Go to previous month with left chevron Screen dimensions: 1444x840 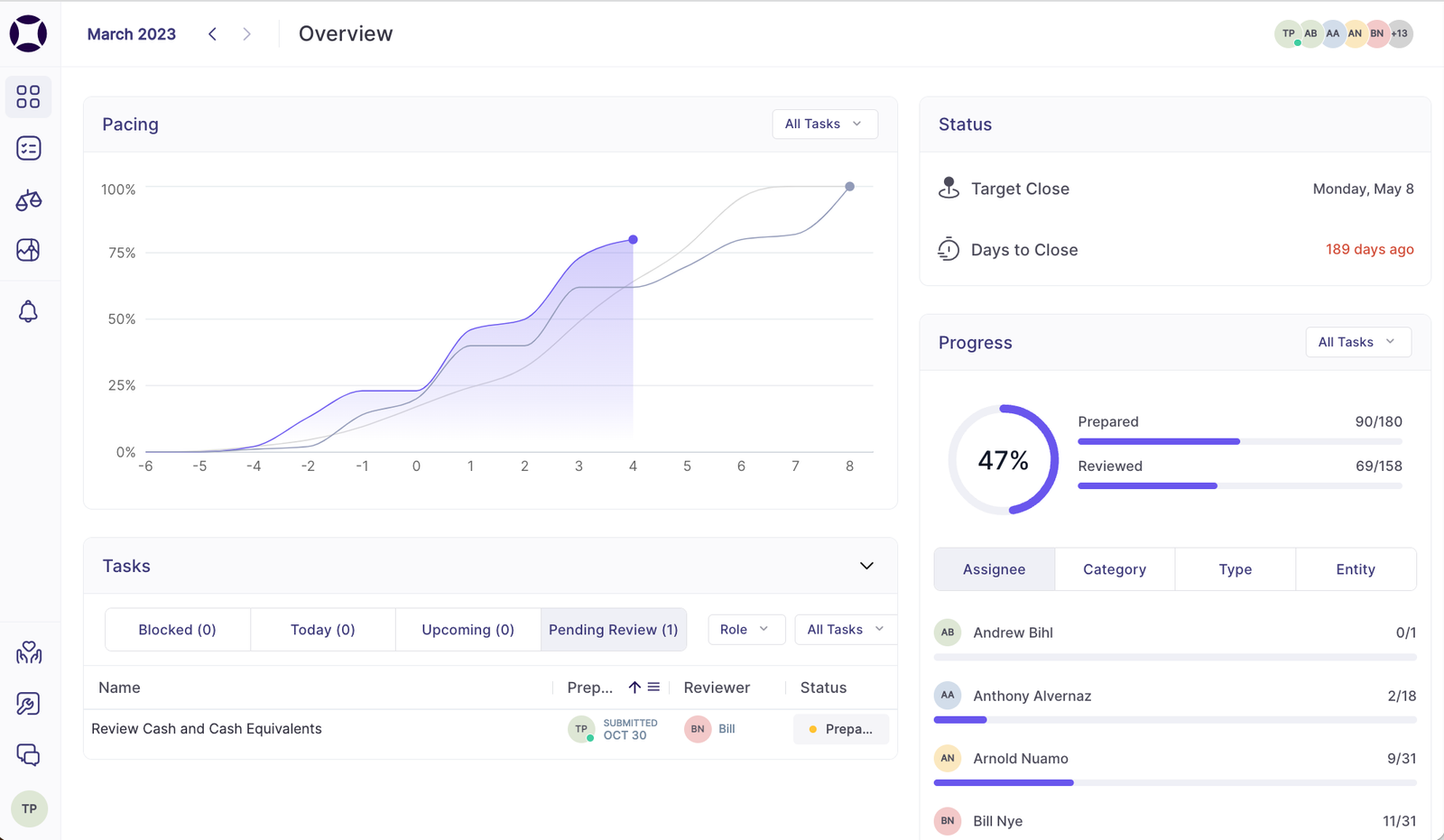(213, 34)
